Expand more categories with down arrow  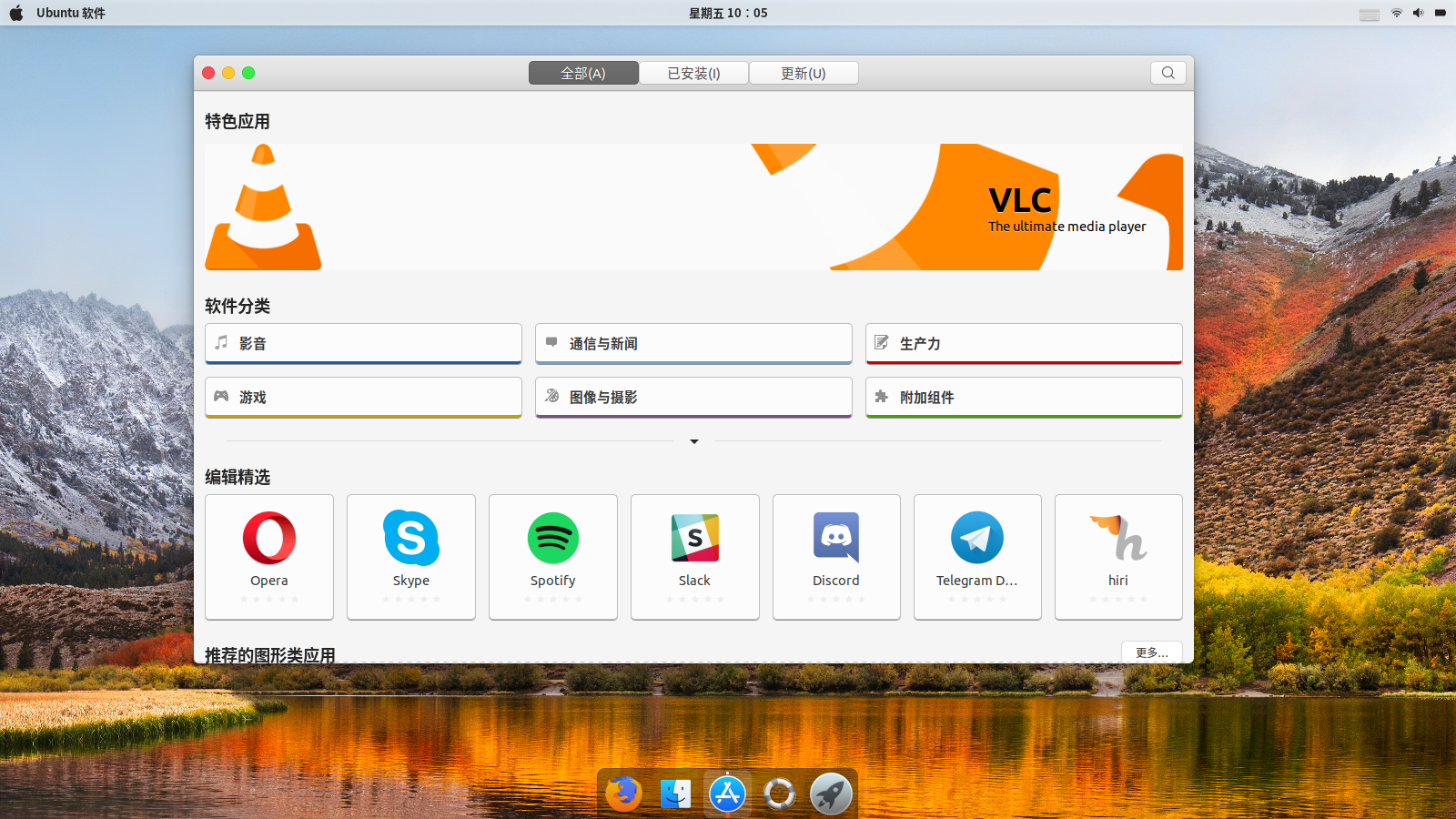click(x=694, y=441)
